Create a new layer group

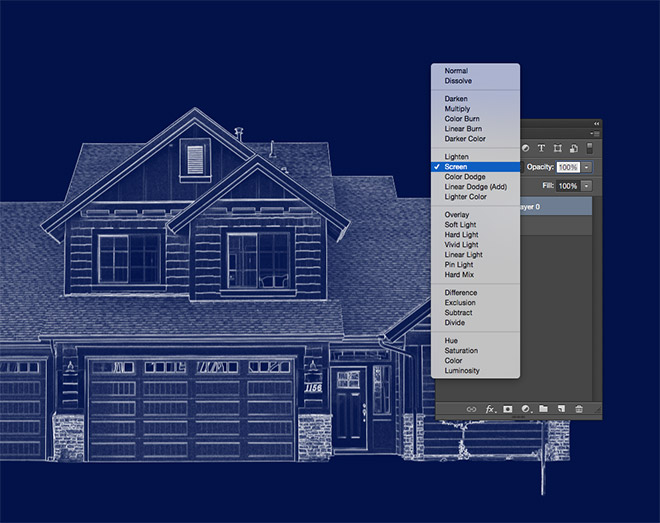click(x=543, y=409)
